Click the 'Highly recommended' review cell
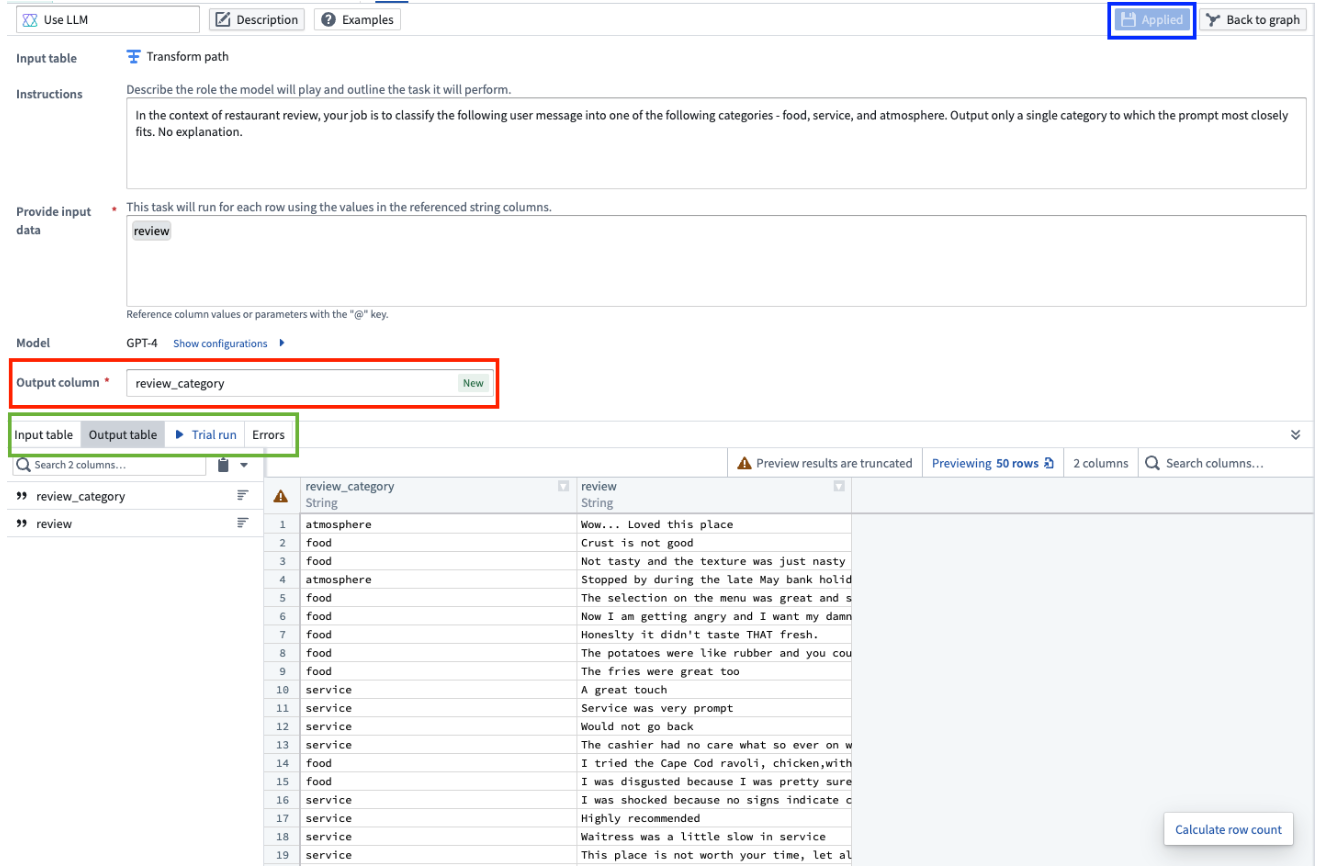Screen dimensions: 1318x868 tap(714, 818)
